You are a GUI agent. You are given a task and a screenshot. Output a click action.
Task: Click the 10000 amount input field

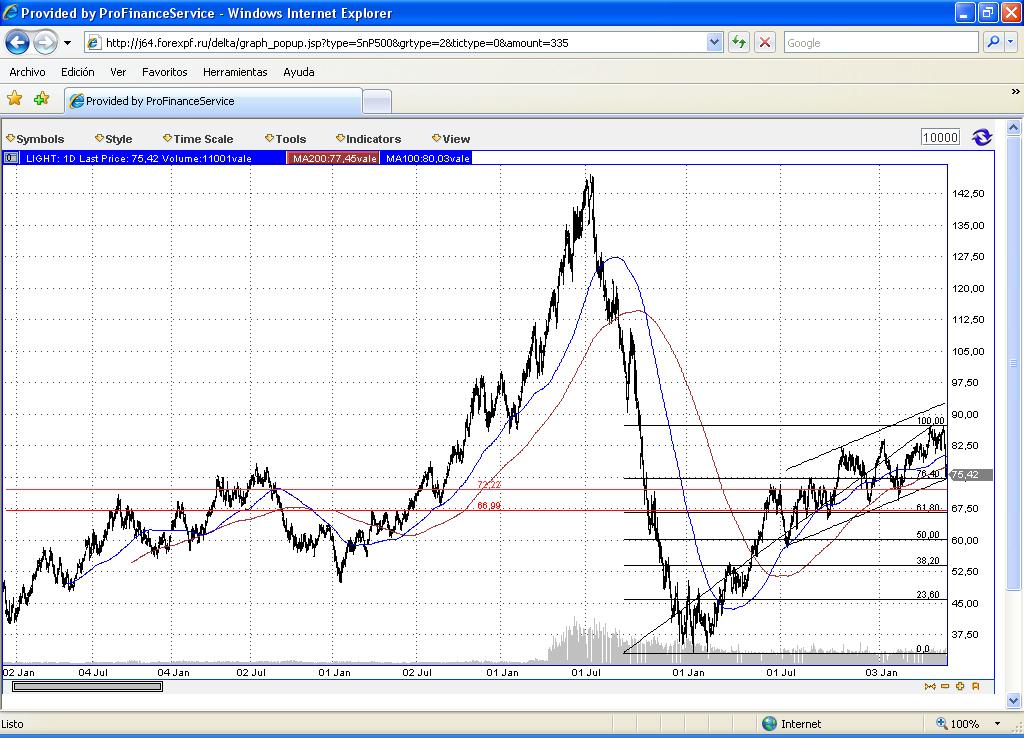[940, 137]
